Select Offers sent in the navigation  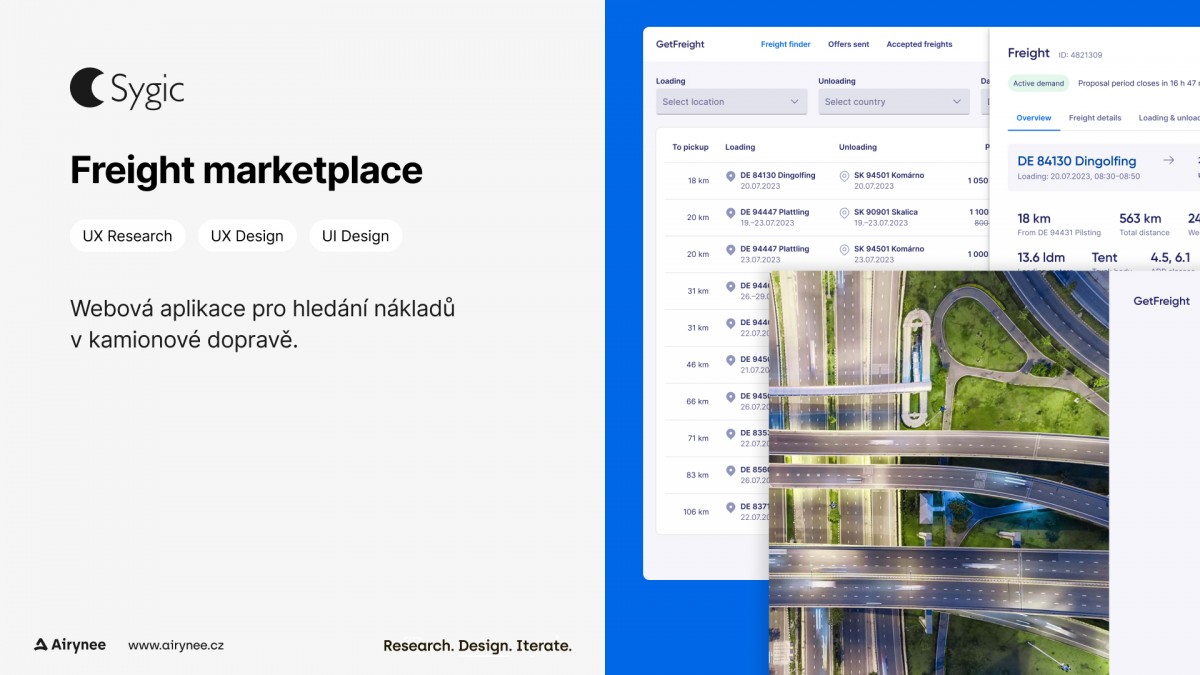point(848,44)
